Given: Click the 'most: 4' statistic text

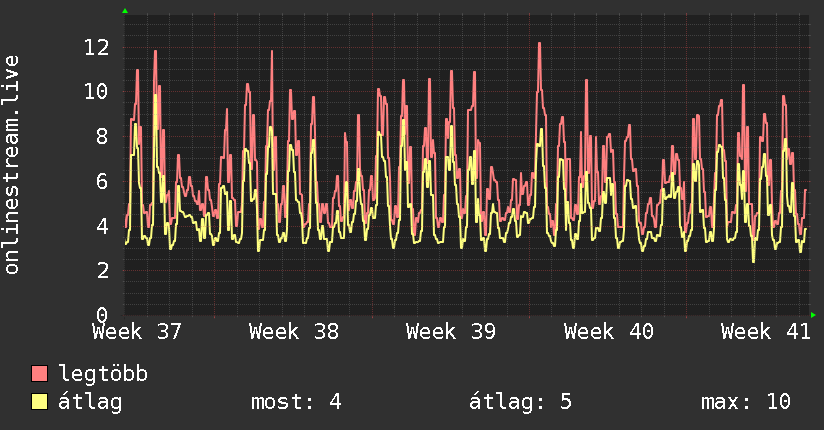Looking at the screenshot, I should point(296,402).
